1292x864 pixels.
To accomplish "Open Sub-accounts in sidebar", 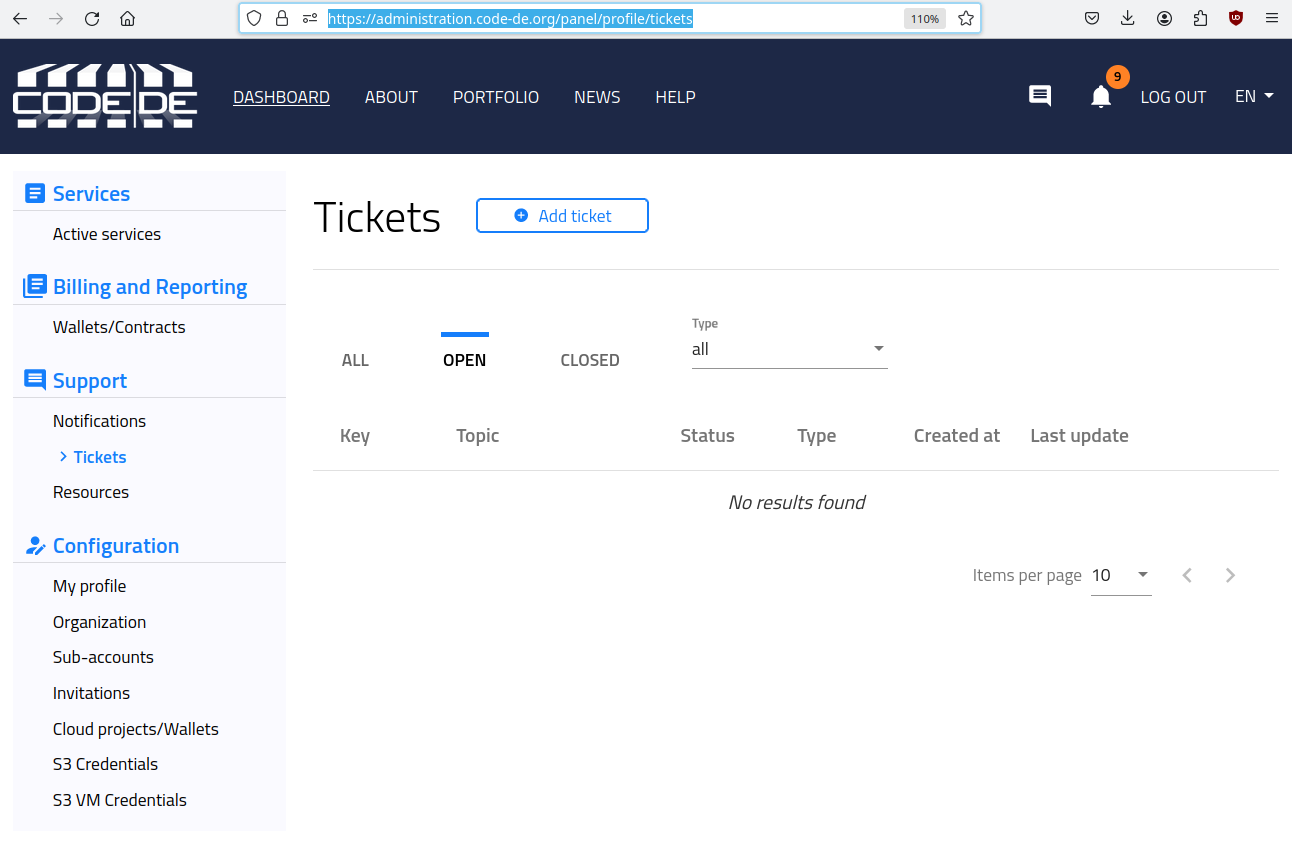I will pos(103,657).
